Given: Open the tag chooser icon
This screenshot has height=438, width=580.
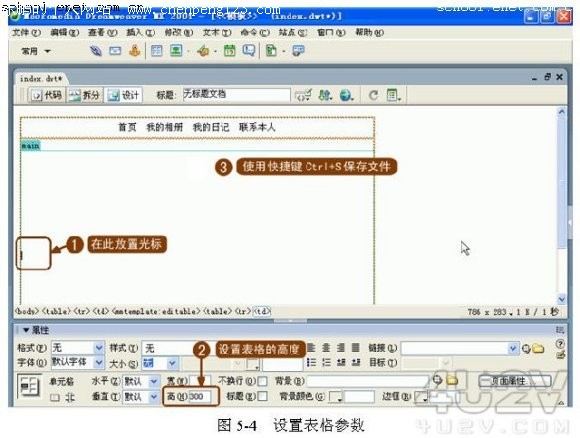Looking at the screenshot, I should 298,51.
